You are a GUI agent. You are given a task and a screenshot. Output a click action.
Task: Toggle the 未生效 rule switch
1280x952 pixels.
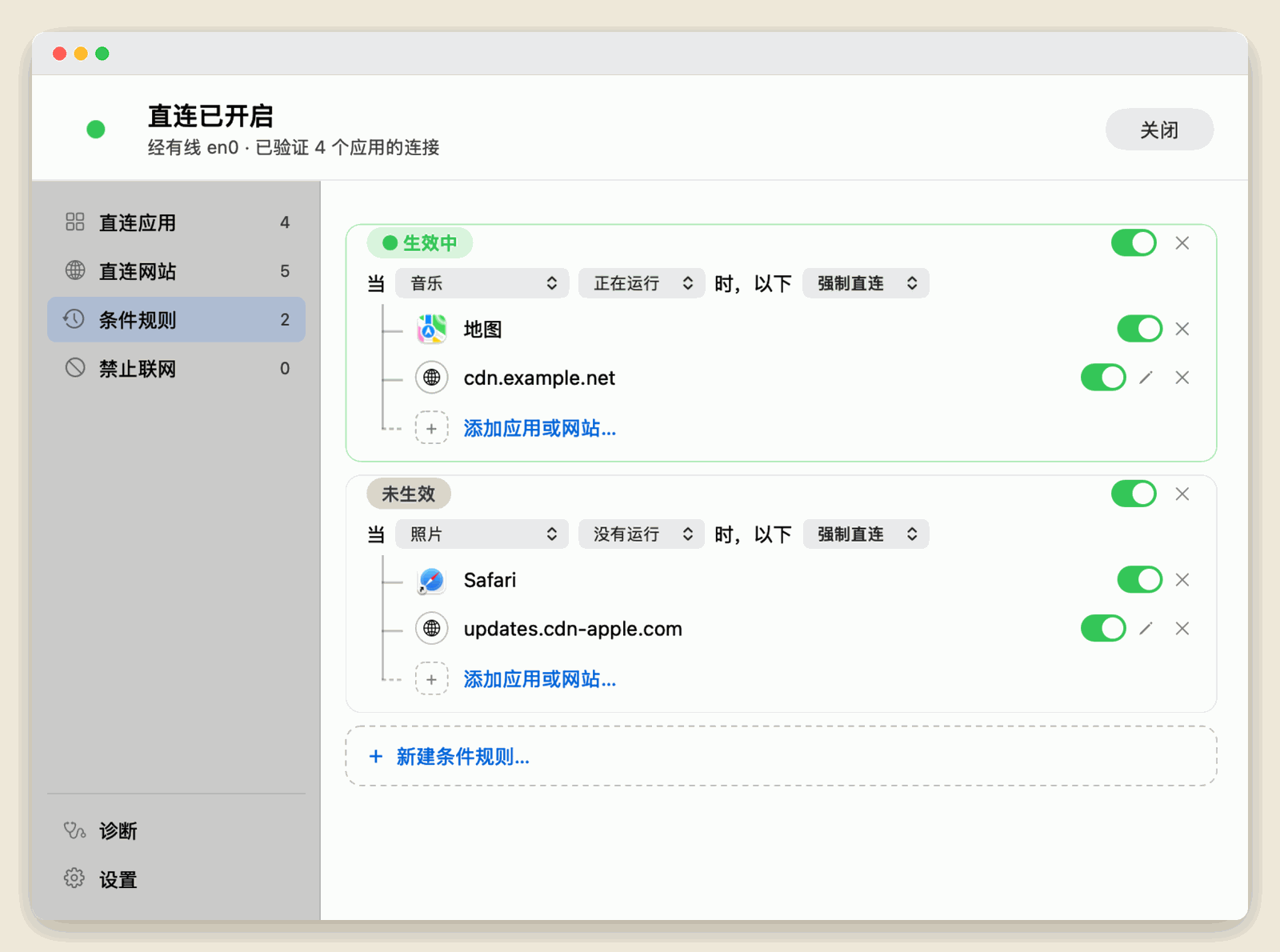(x=1134, y=494)
